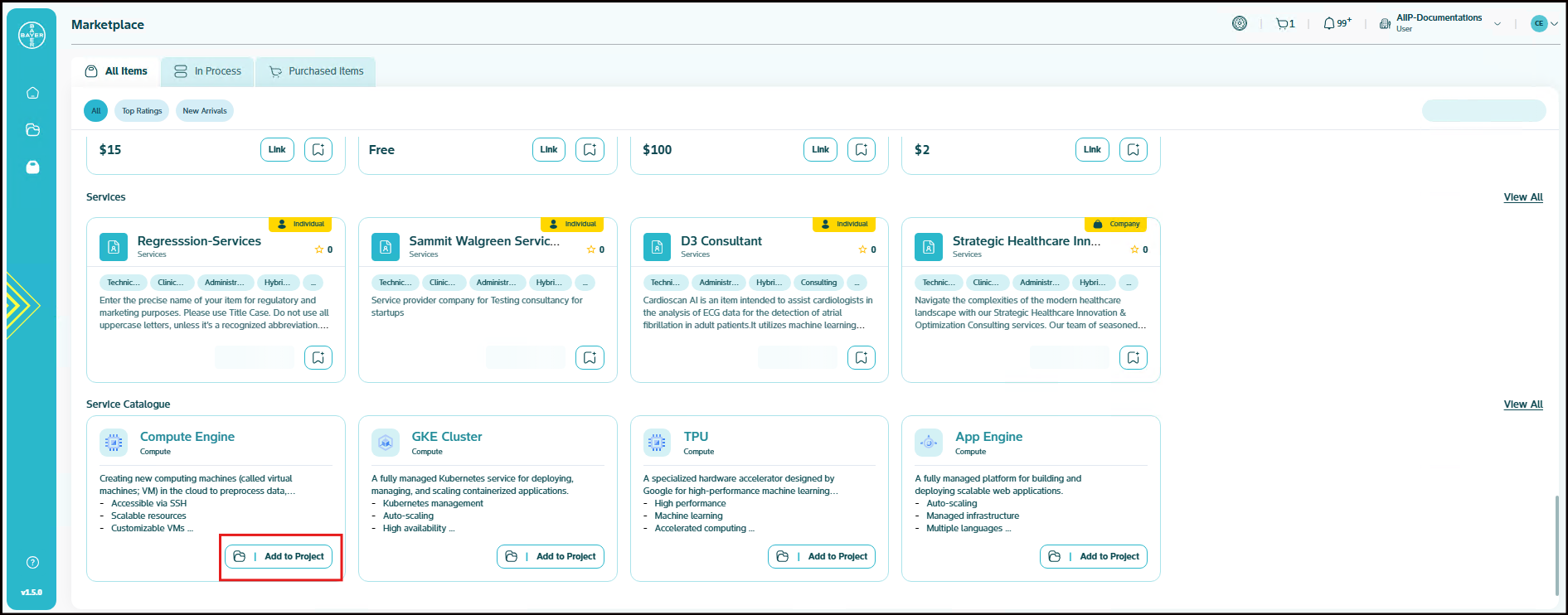Screen dimensions: 1568x615
Task: Open the Marketplace bag sidebar icon
Action: click(x=32, y=167)
